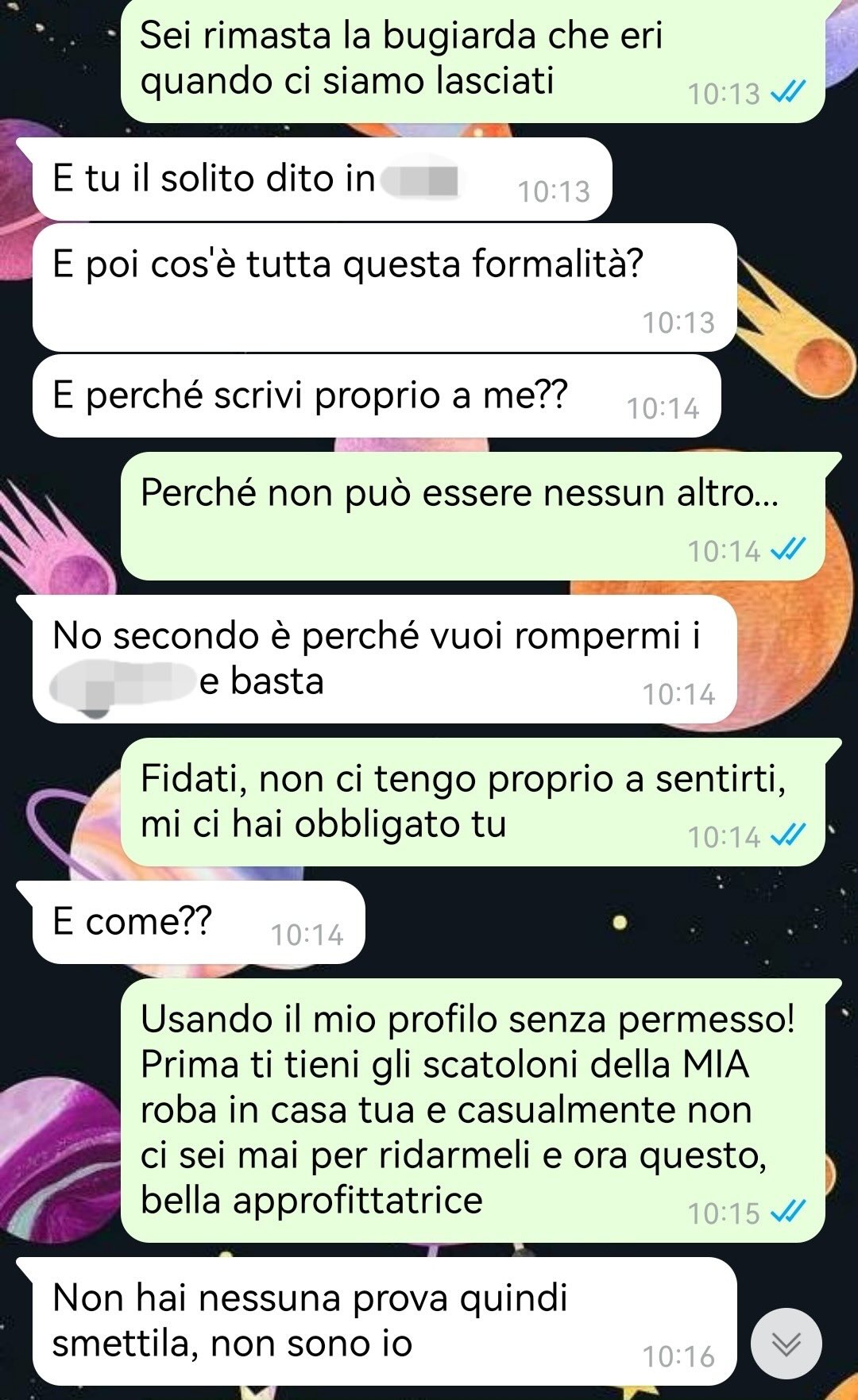Tap read ticks on 'Fidati, non ci tengo' message
858x1400 pixels.
coord(789,835)
